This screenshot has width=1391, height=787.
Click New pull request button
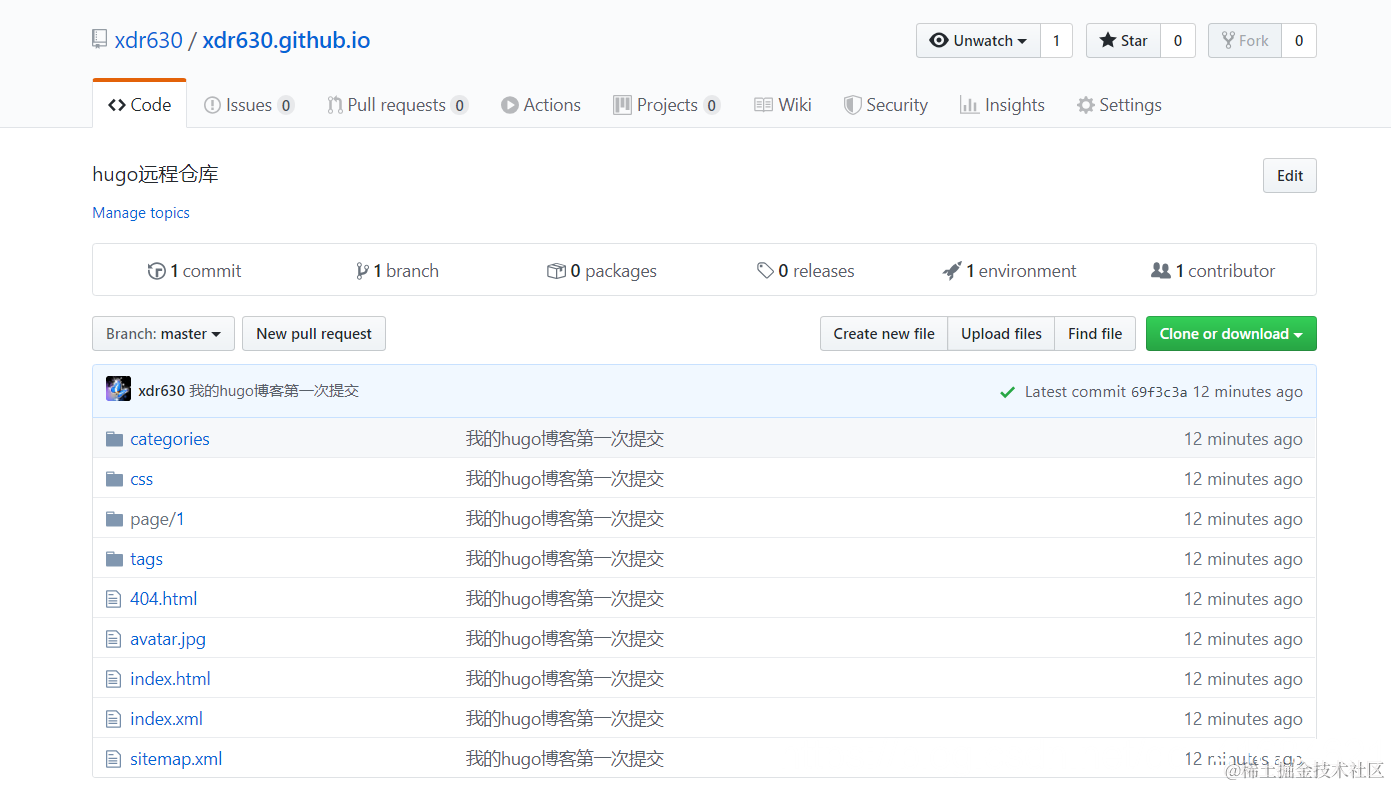(x=314, y=334)
